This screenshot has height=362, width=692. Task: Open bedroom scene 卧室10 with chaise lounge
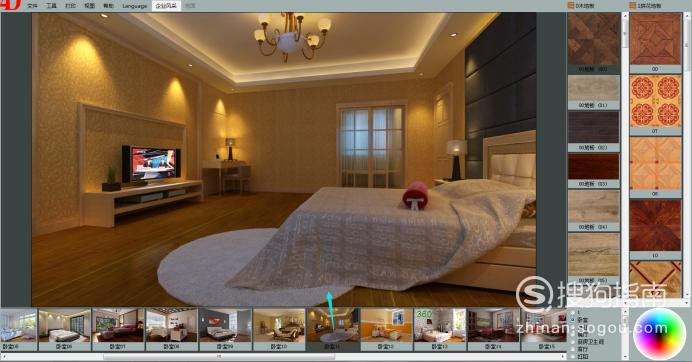pyautogui.click(x=279, y=329)
